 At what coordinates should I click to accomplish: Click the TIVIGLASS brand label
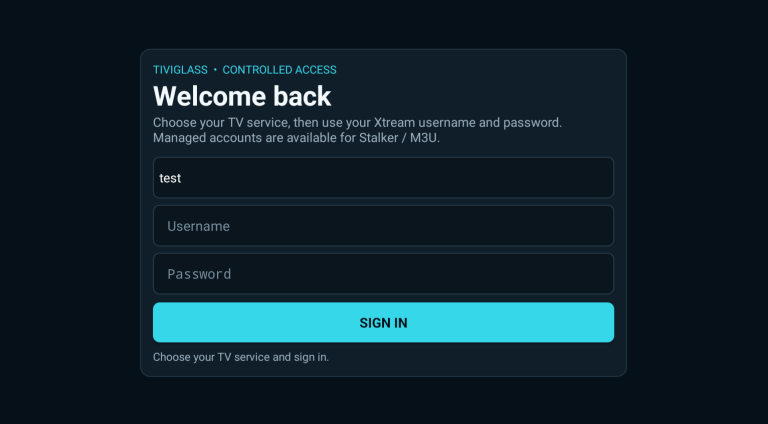180,70
